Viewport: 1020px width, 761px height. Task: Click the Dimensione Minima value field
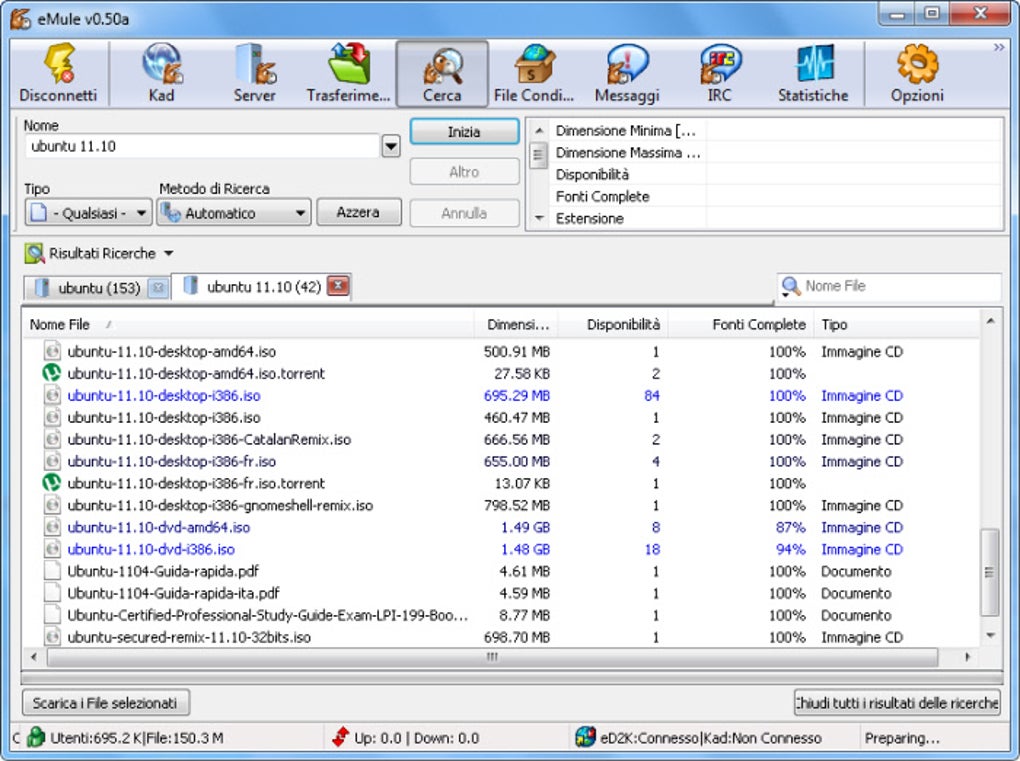853,131
